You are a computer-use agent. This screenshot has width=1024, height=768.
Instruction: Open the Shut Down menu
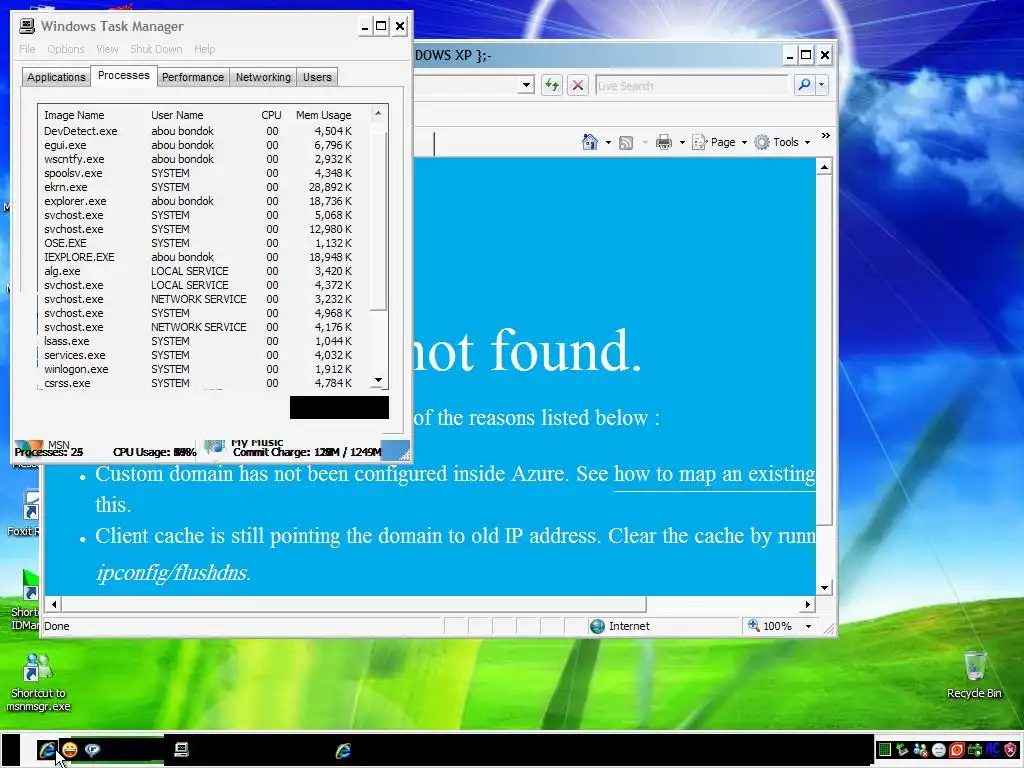156,49
